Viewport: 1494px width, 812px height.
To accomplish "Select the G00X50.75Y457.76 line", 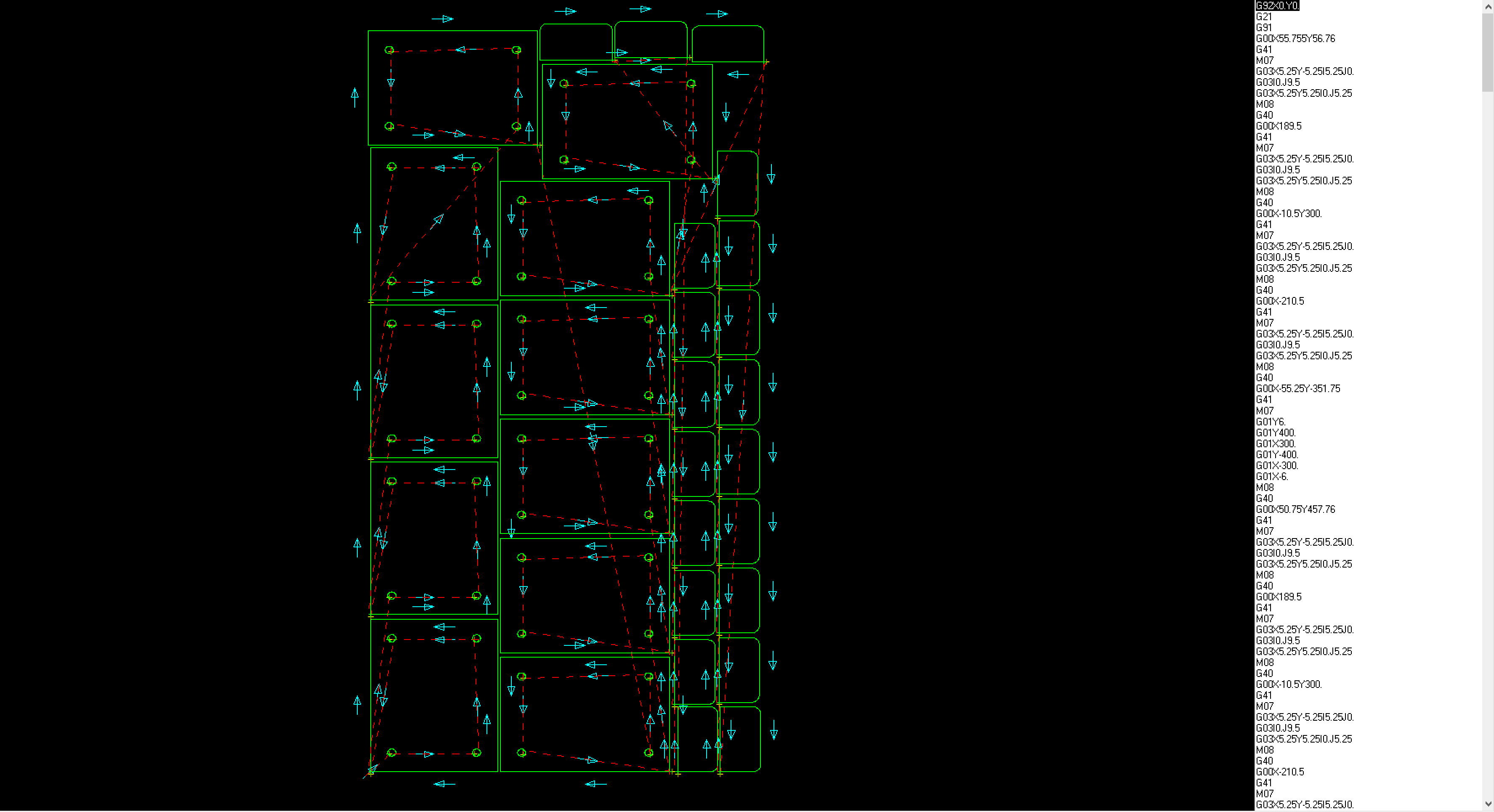I will click(1295, 510).
